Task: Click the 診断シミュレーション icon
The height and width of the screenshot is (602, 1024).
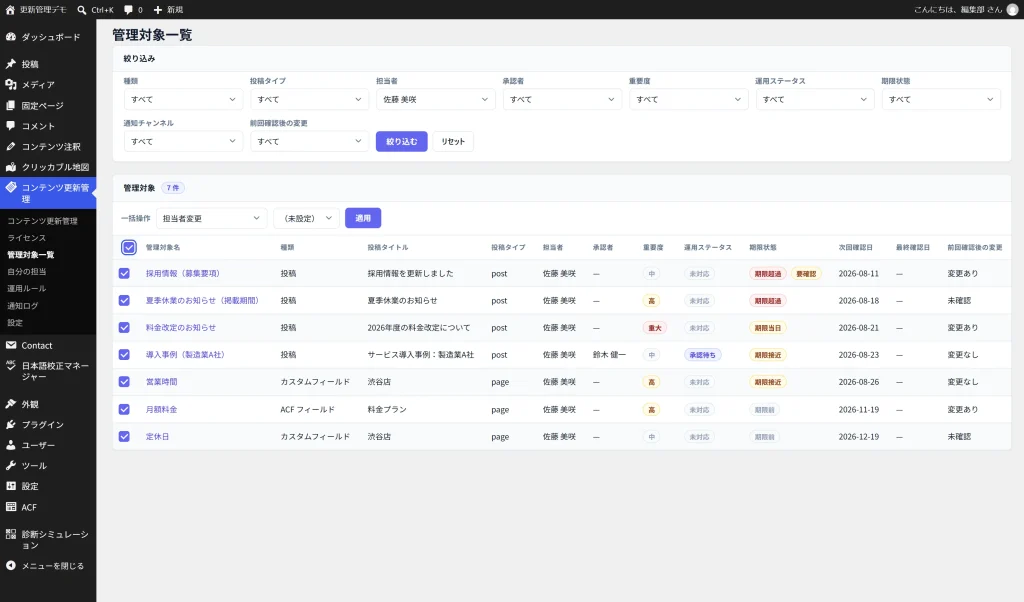Action: point(11,534)
